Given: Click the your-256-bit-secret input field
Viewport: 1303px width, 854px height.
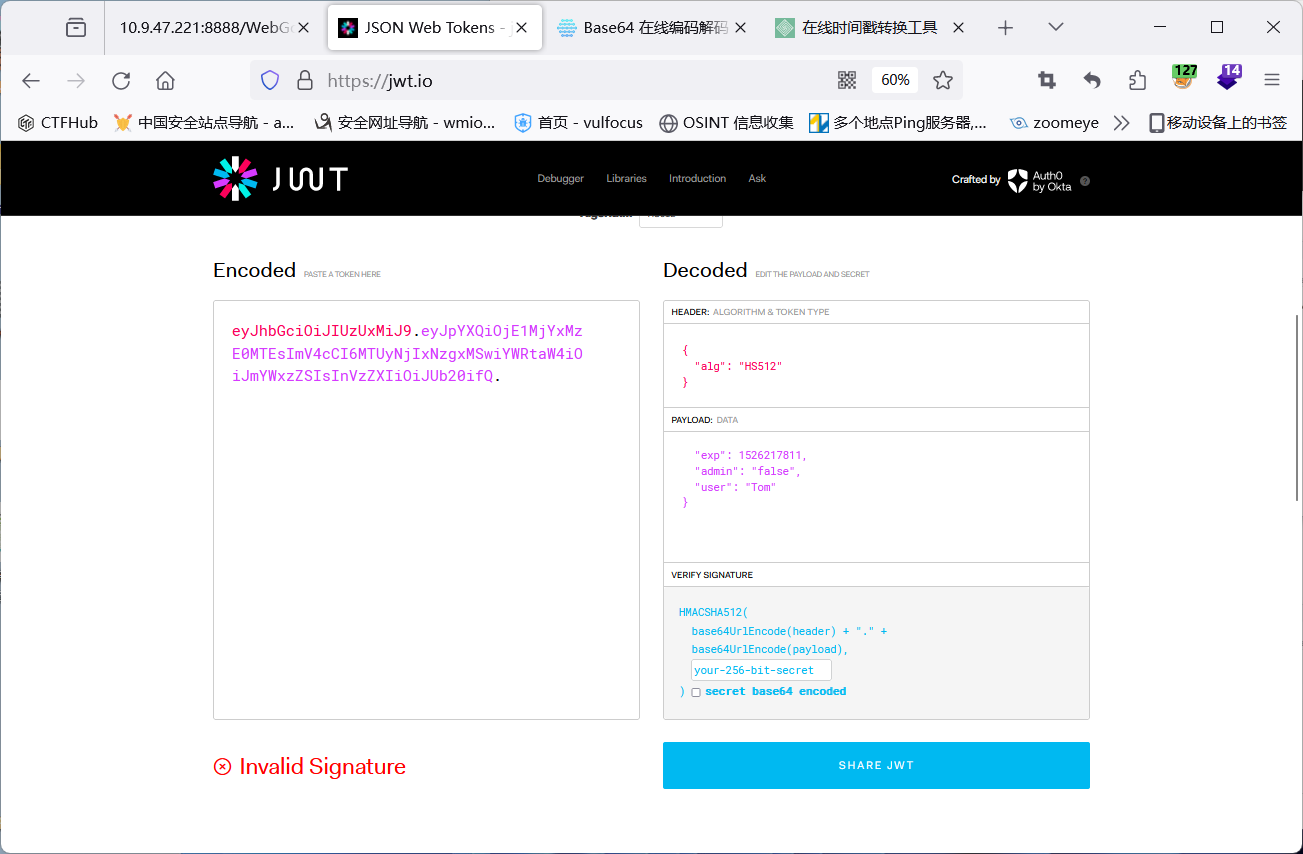Looking at the screenshot, I should tap(761, 670).
